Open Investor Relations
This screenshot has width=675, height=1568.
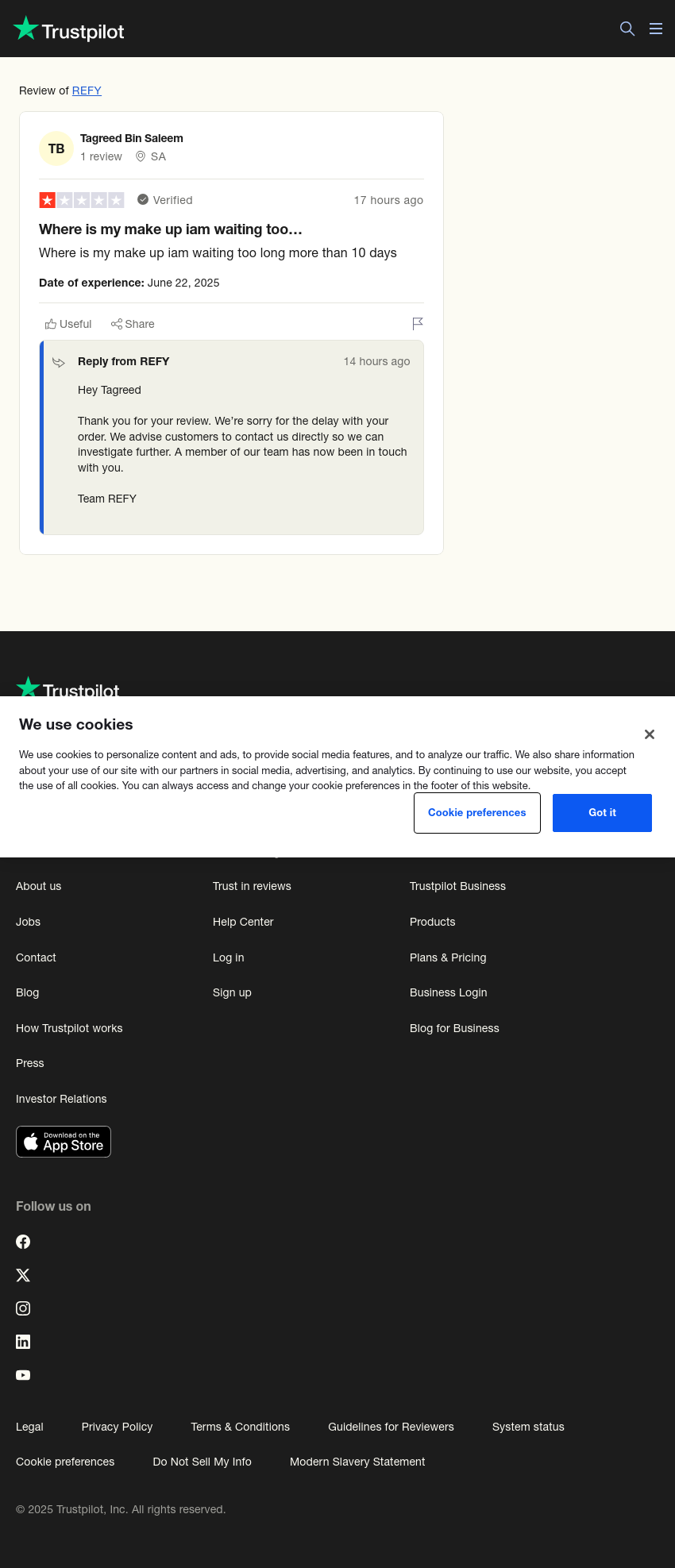click(61, 1099)
